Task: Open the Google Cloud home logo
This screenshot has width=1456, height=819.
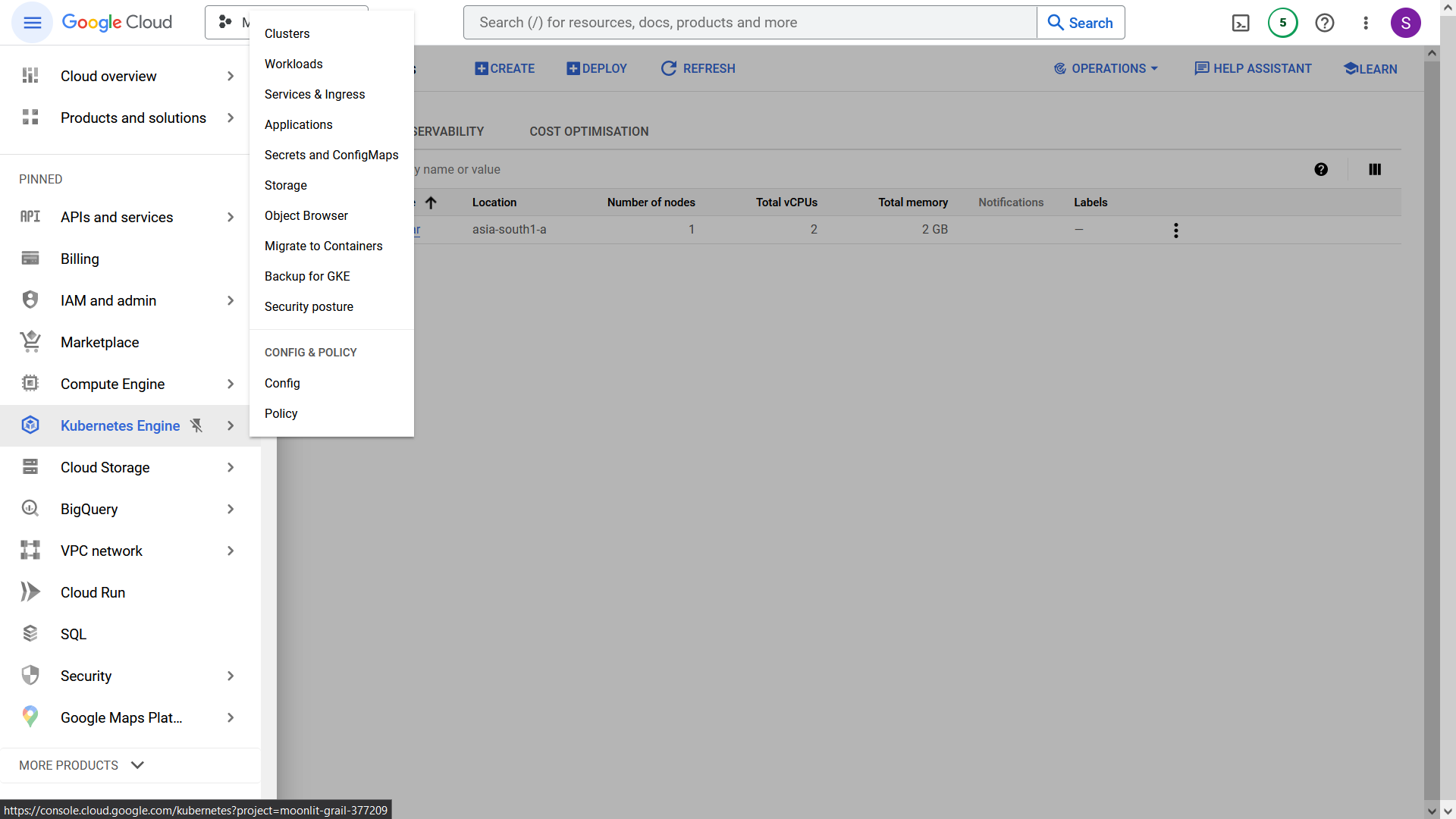Action: (117, 23)
